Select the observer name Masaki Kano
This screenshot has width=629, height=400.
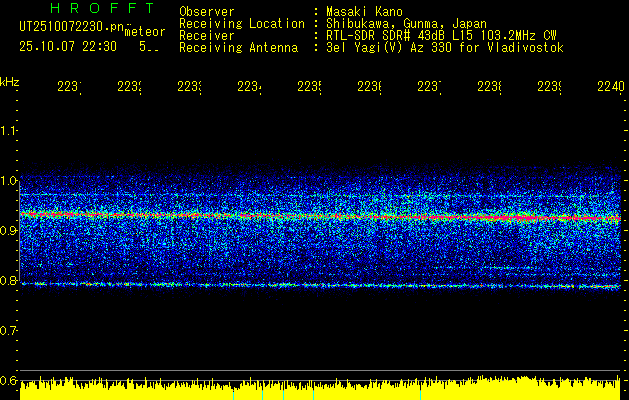(364, 12)
